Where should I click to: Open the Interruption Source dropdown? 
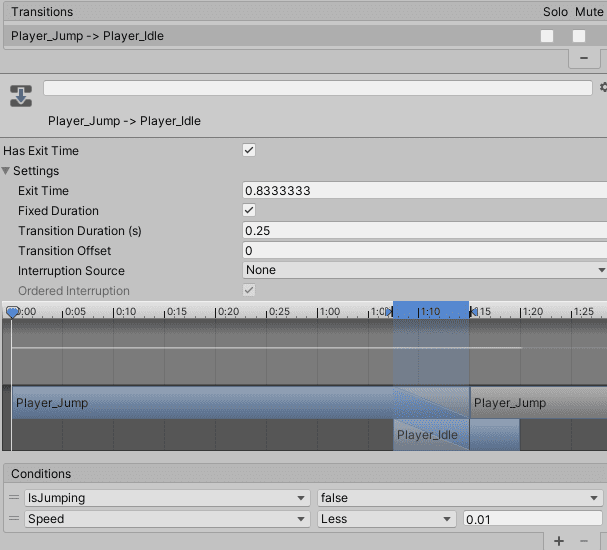coord(424,270)
